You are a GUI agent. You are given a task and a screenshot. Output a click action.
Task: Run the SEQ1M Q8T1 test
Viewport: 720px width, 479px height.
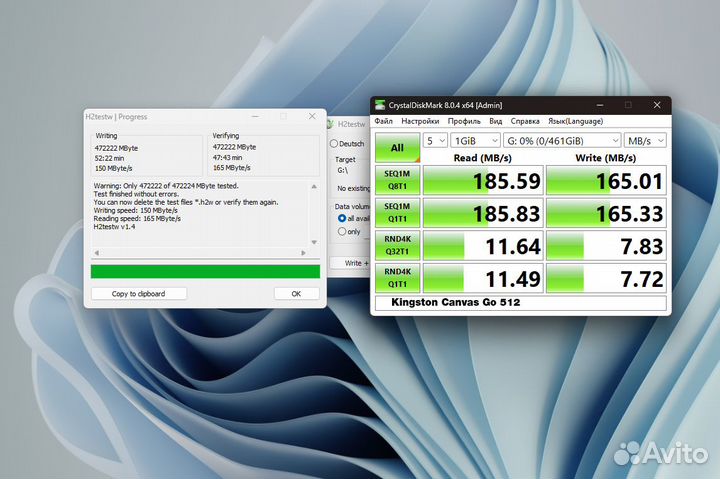[397, 180]
